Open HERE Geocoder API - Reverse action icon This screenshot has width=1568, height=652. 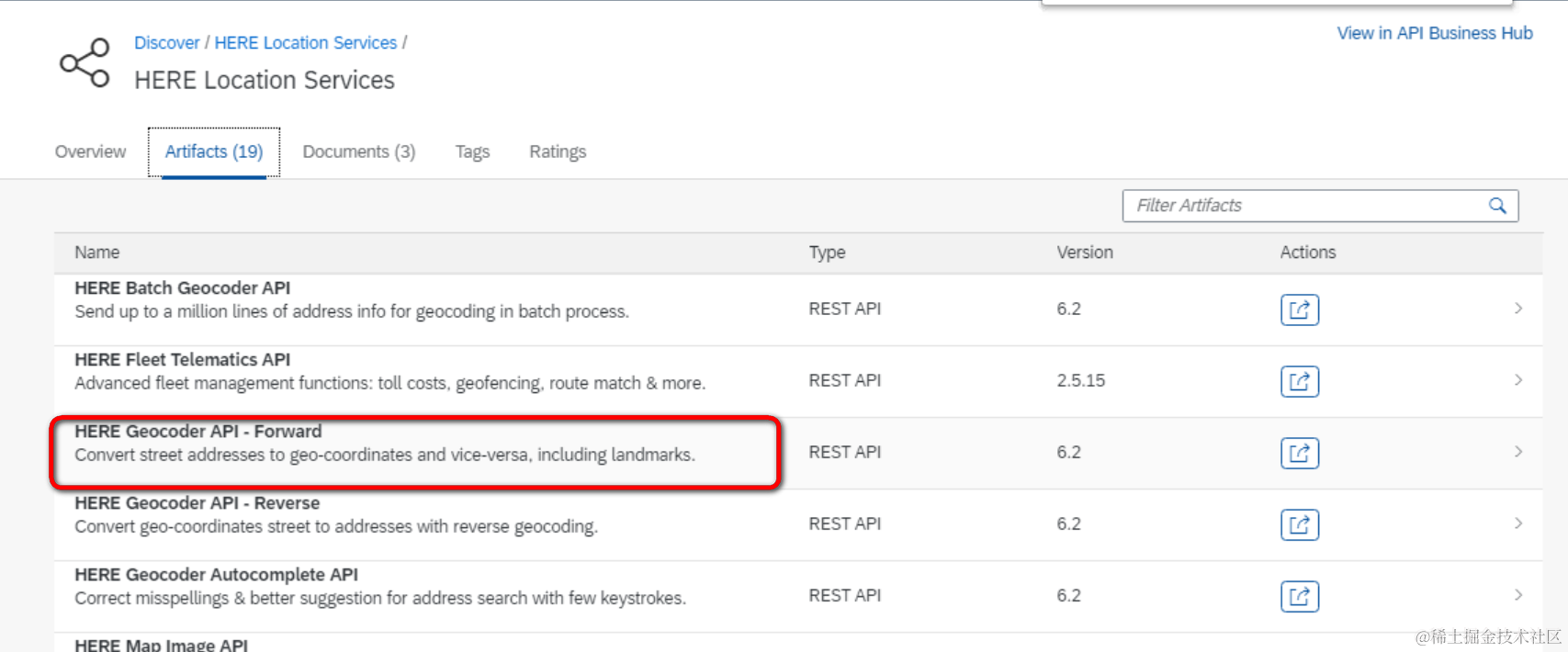(1300, 524)
